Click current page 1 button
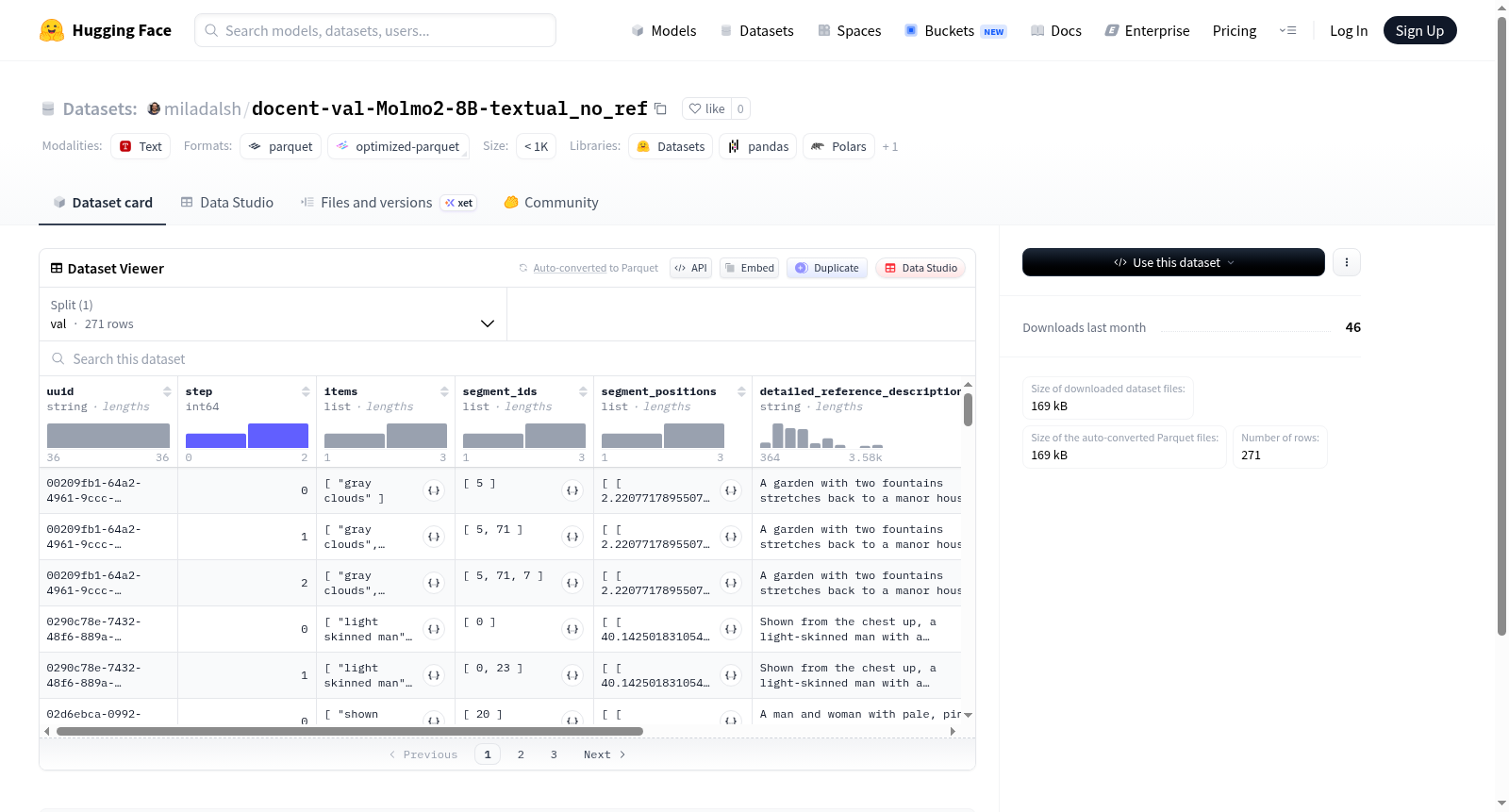 [x=488, y=754]
